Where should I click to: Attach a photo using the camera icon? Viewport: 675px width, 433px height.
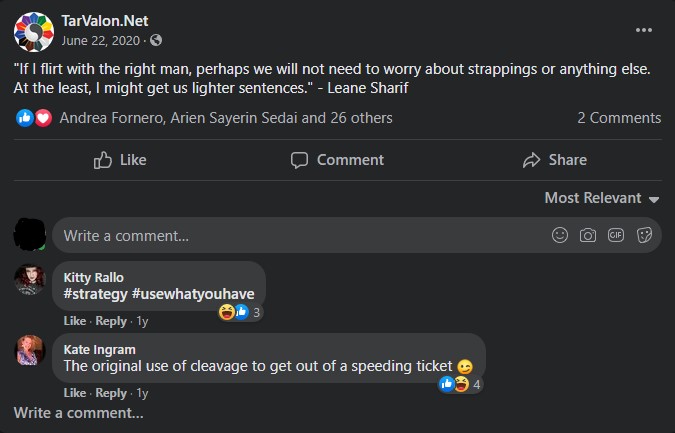click(x=588, y=236)
